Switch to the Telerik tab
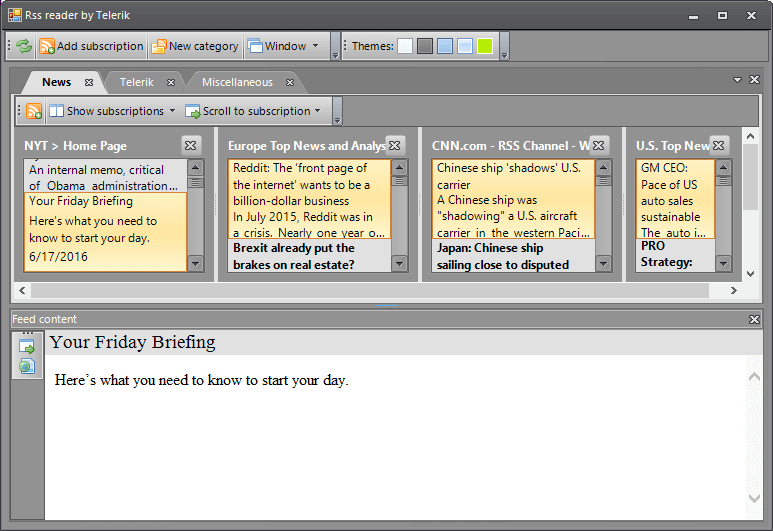This screenshot has height=531, width=773. [x=137, y=82]
